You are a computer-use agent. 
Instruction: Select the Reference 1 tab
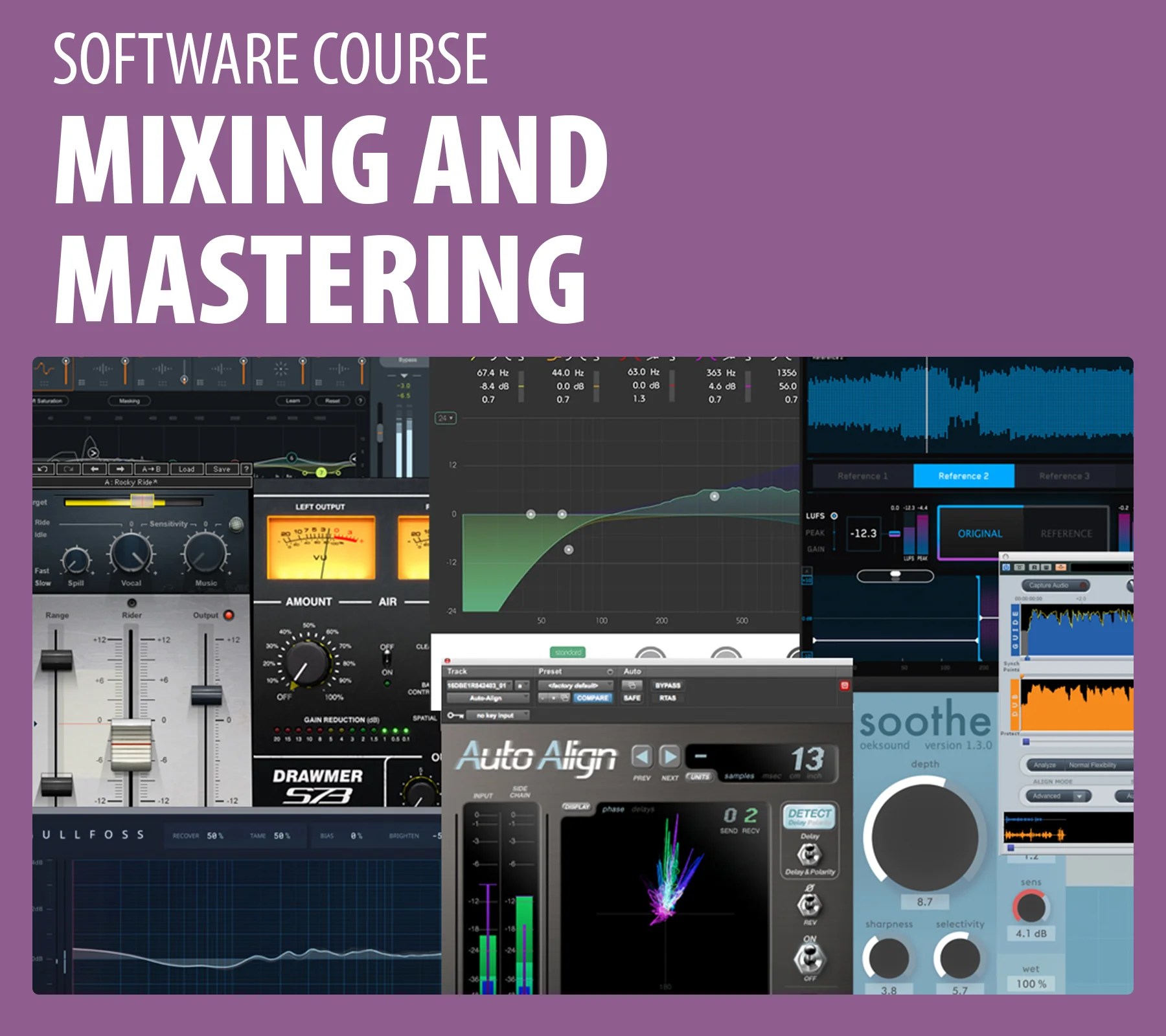863,476
